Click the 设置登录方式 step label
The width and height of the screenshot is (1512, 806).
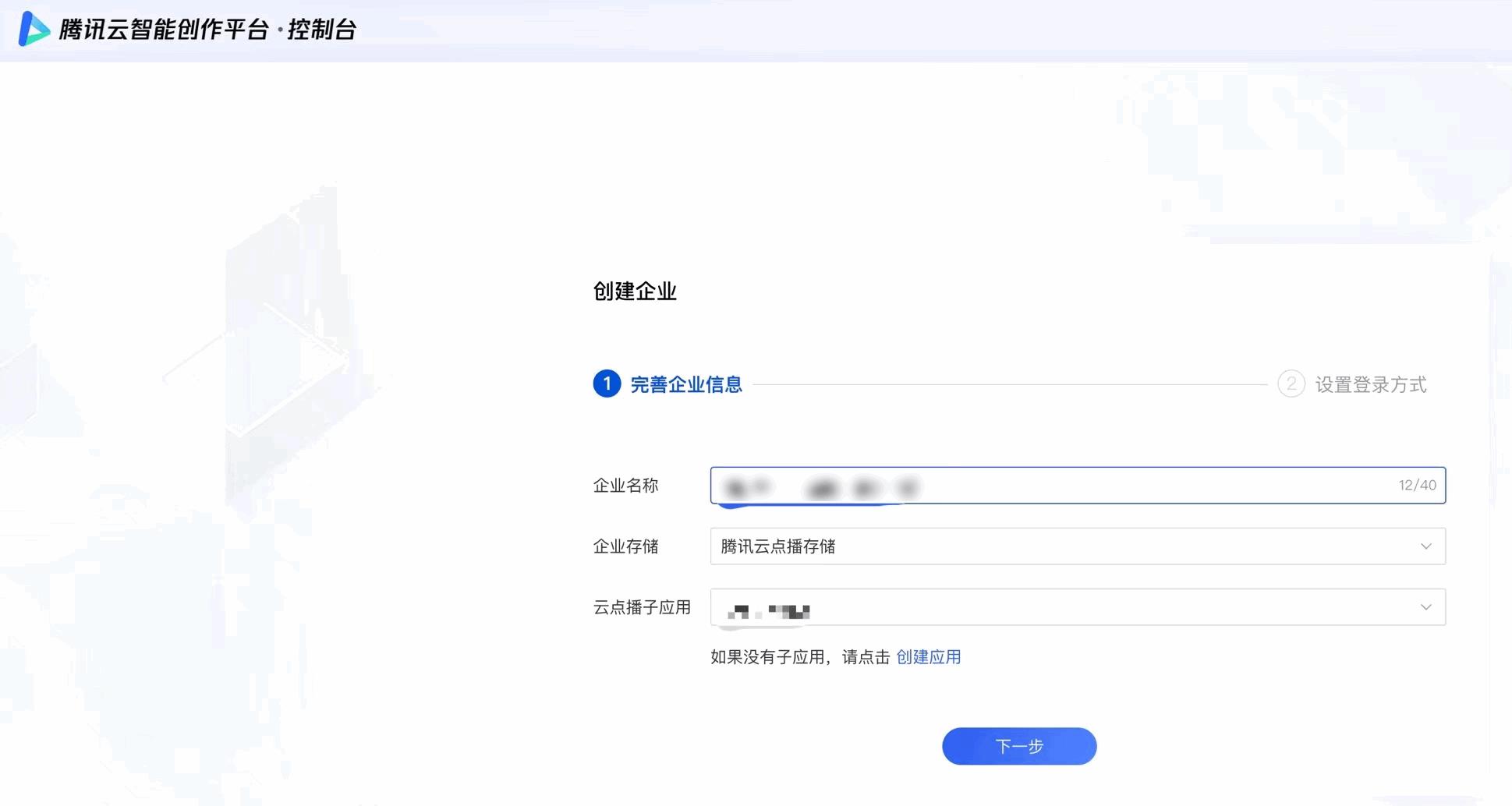coord(1371,384)
